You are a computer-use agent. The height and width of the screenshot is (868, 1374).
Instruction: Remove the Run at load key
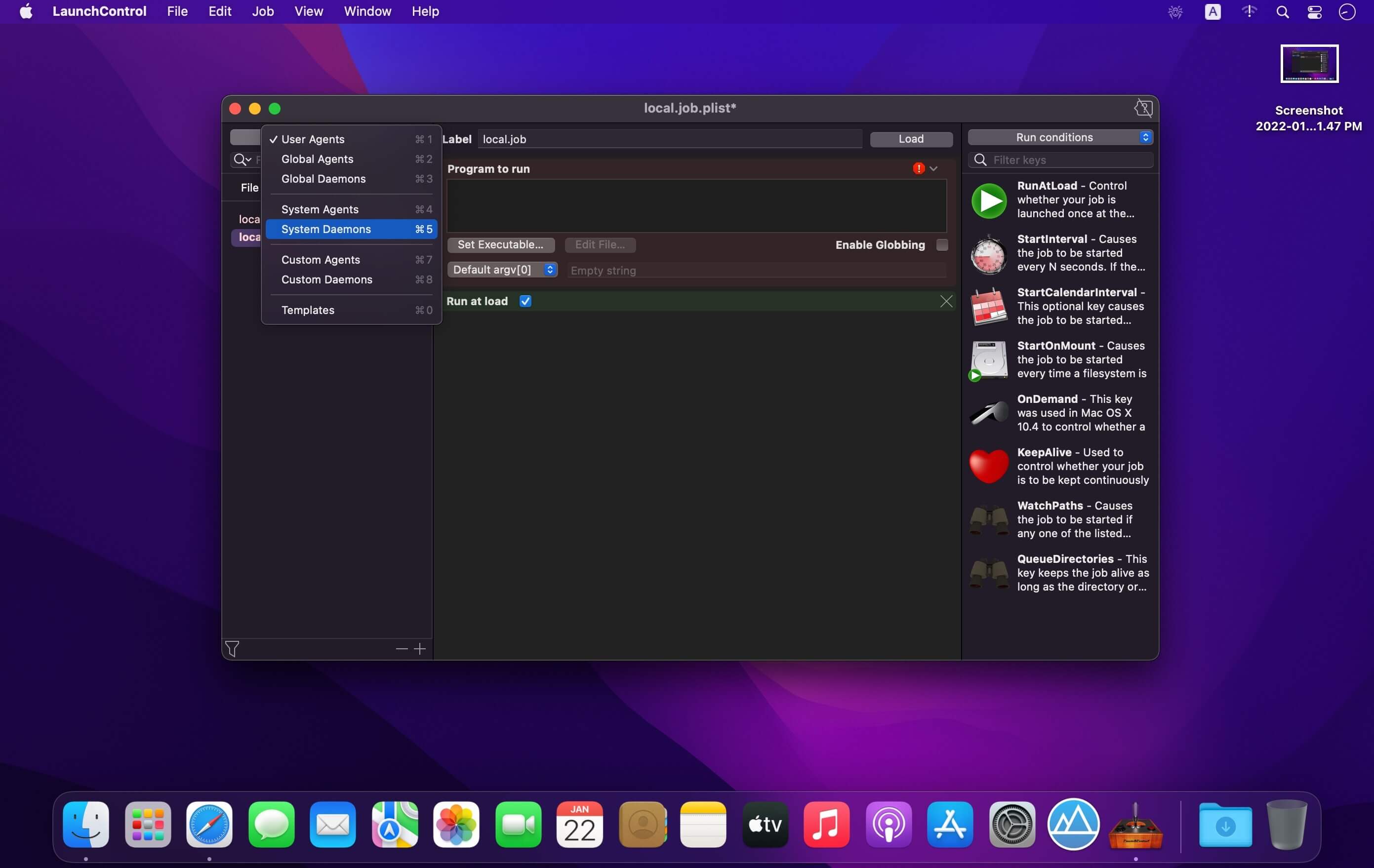pyautogui.click(x=946, y=301)
